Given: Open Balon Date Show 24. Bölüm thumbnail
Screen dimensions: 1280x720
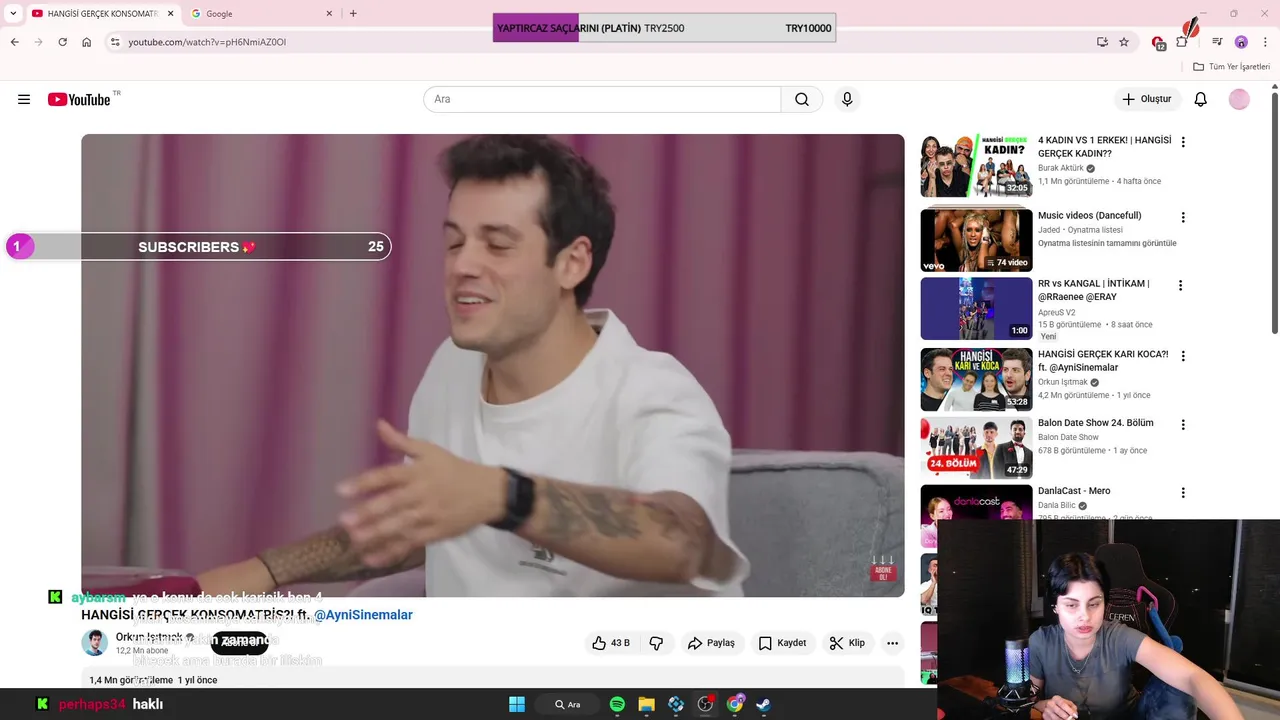Looking at the screenshot, I should point(976,448).
